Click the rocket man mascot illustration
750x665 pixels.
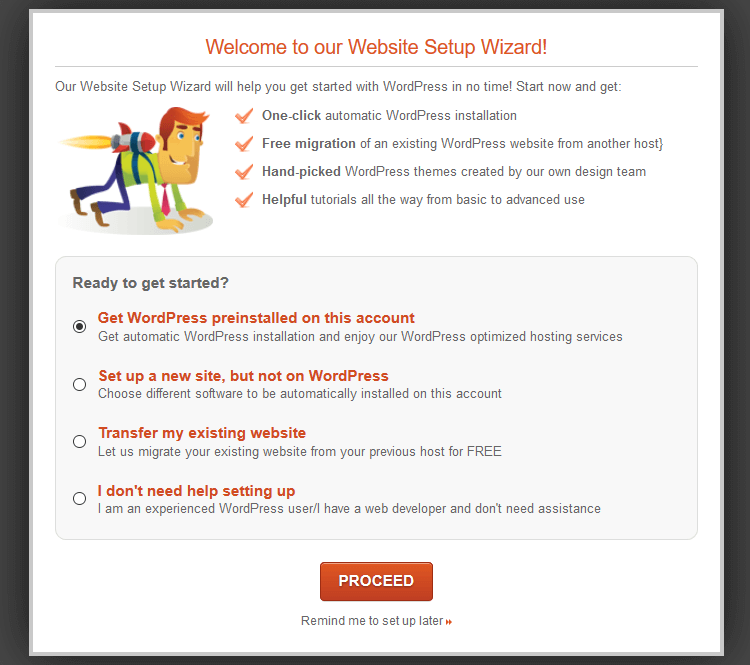pos(137,170)
